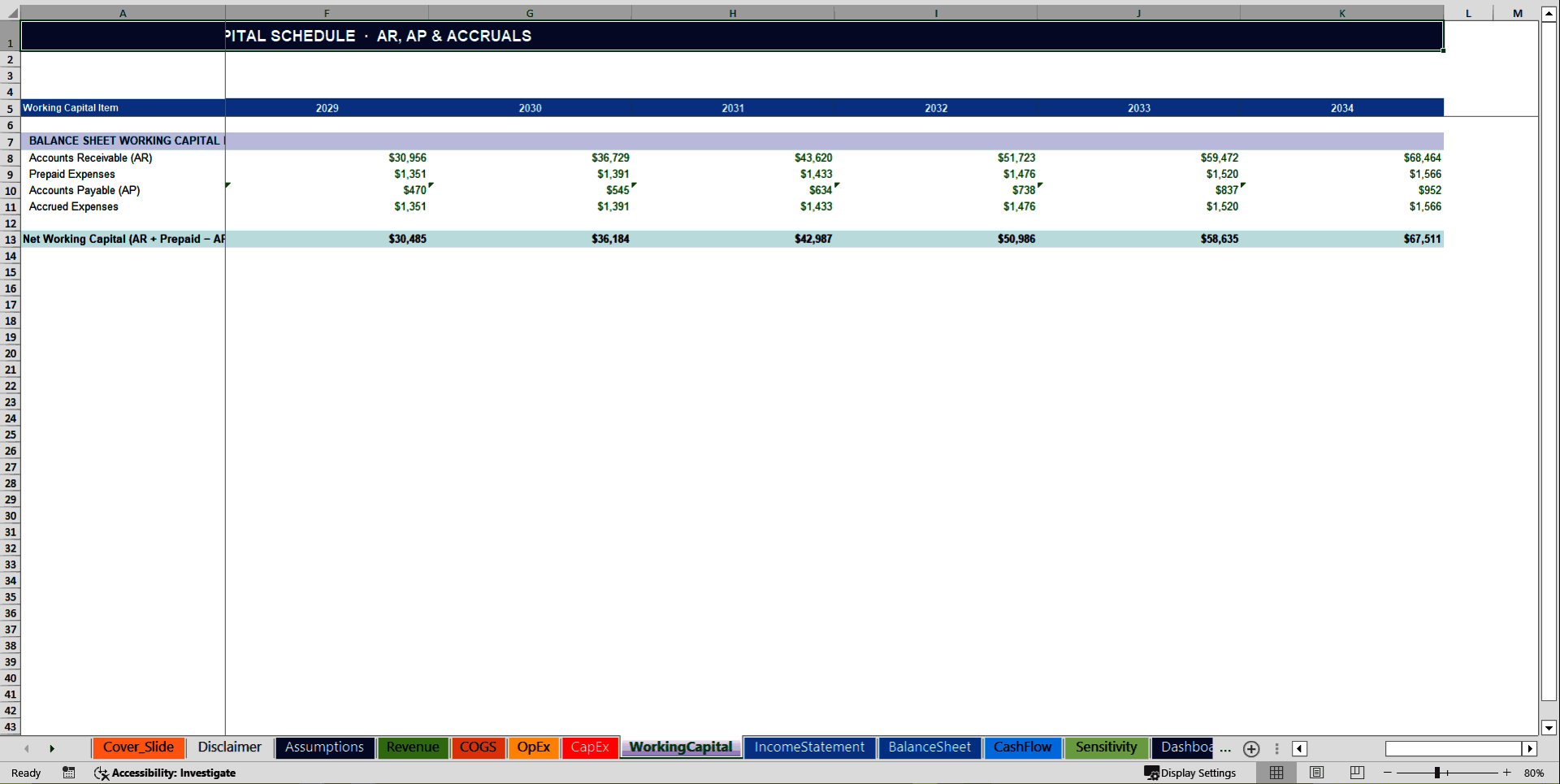This screenshot has height=784, width=1560.
Task: Select column K header
Action: click(x=1341, y=12)
